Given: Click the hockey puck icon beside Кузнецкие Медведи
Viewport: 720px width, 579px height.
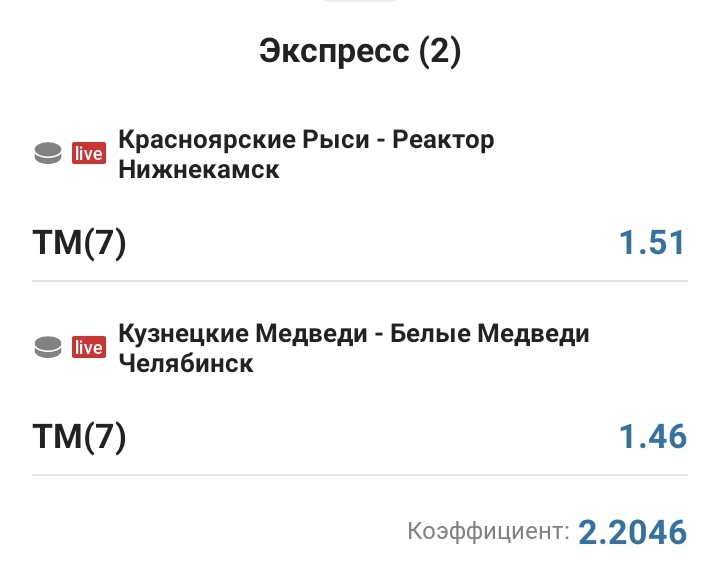Looking at the screenshot, I should click(x=47, y=347).
